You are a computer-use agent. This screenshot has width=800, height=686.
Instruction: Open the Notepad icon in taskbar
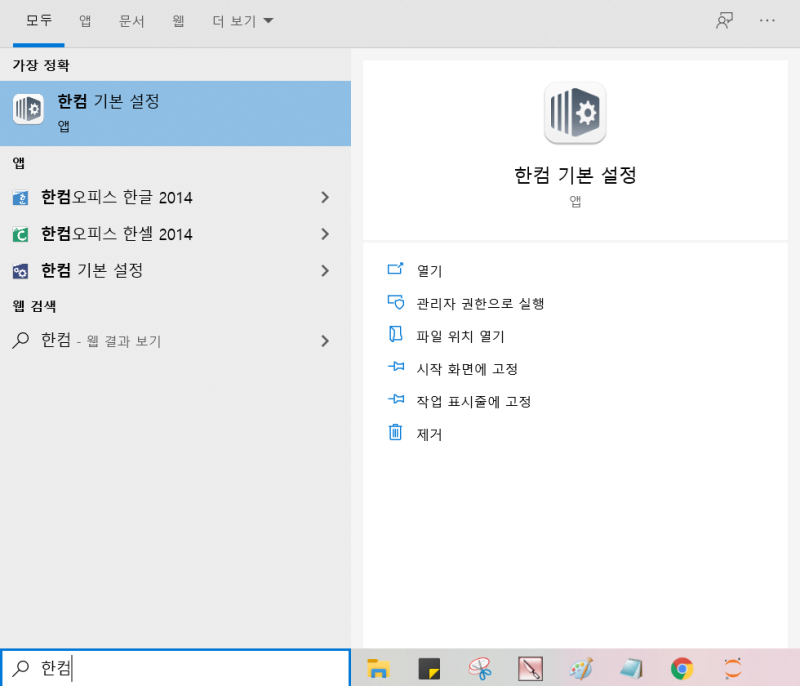[632, 668]
